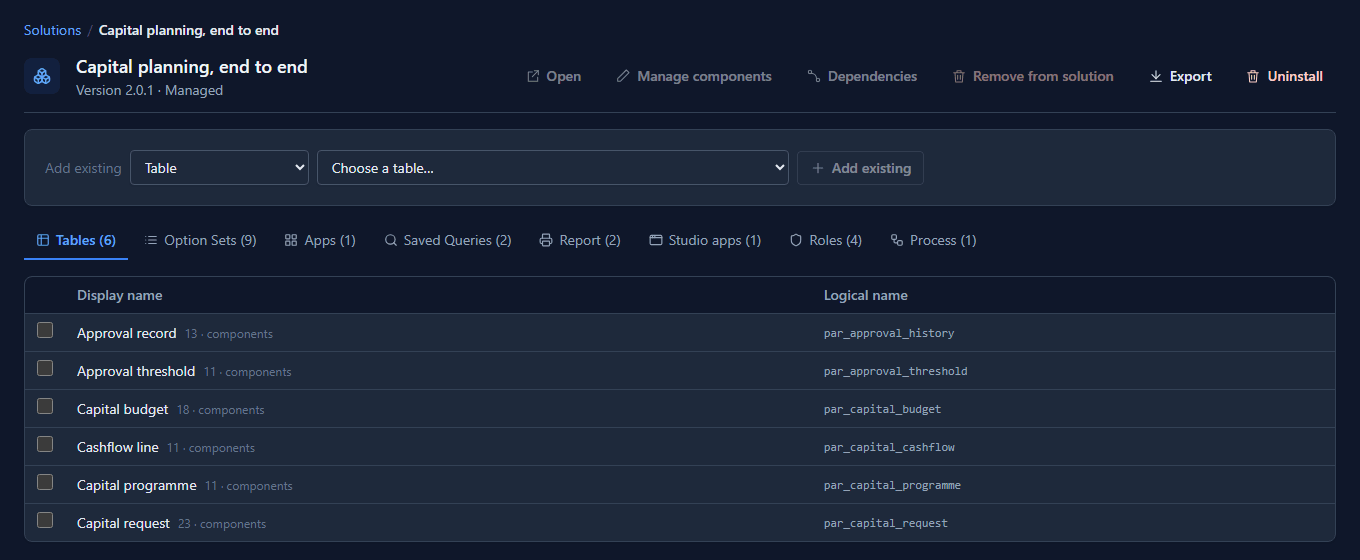Viewport: 1360px width, 560px height.
Task: Click the solution logo icon beside the title
Action: [x=42, y=76]
